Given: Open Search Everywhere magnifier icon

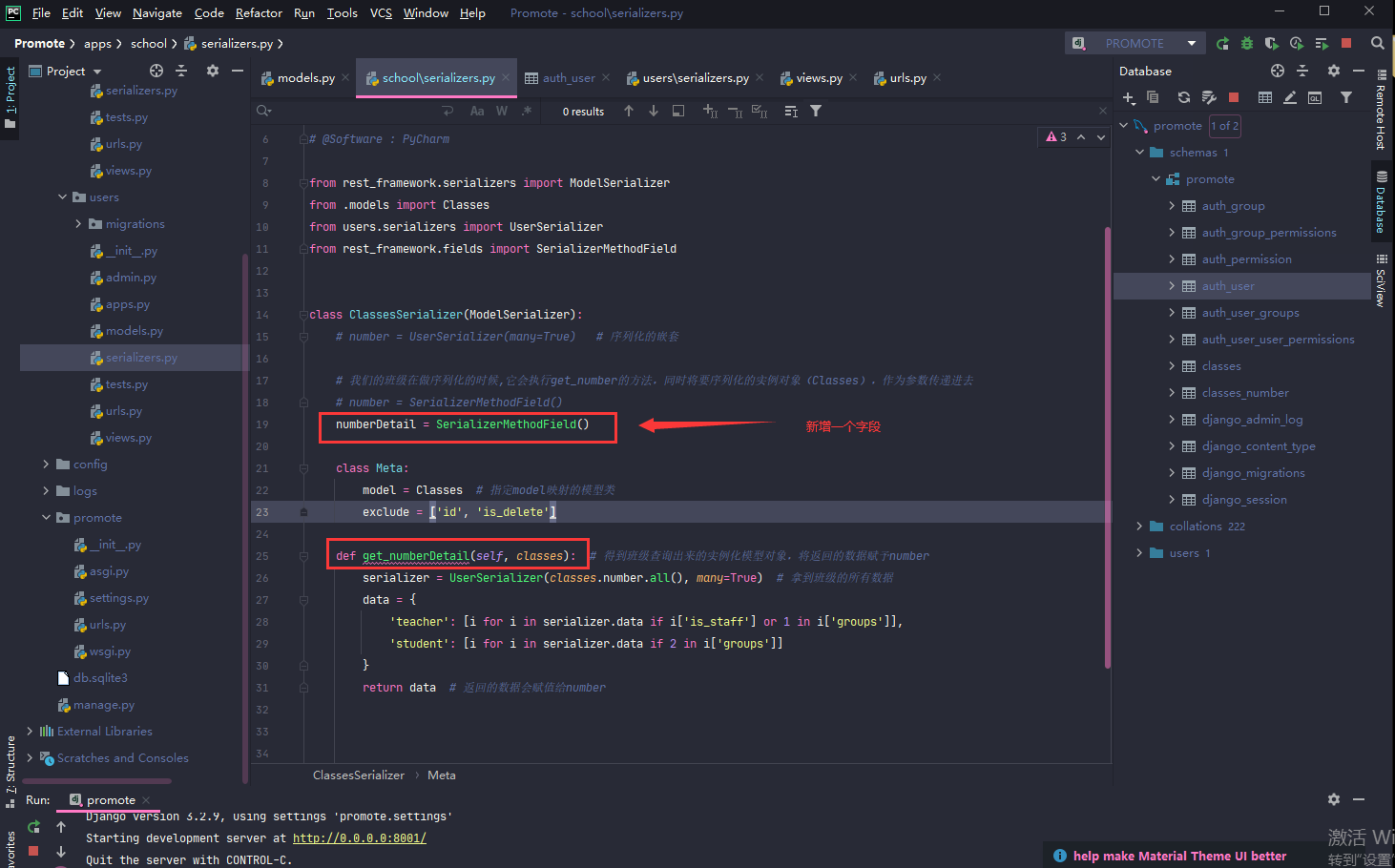Looking at the screenshot, I should 1378,43.
